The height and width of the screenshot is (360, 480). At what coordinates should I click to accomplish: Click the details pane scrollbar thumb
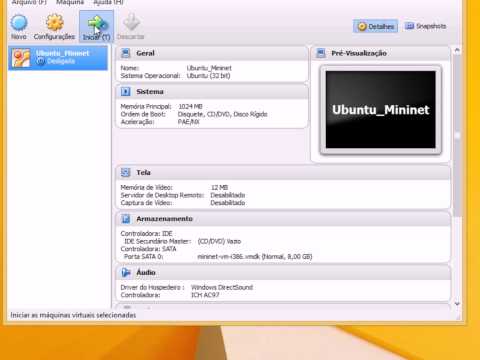click(457, 135)
